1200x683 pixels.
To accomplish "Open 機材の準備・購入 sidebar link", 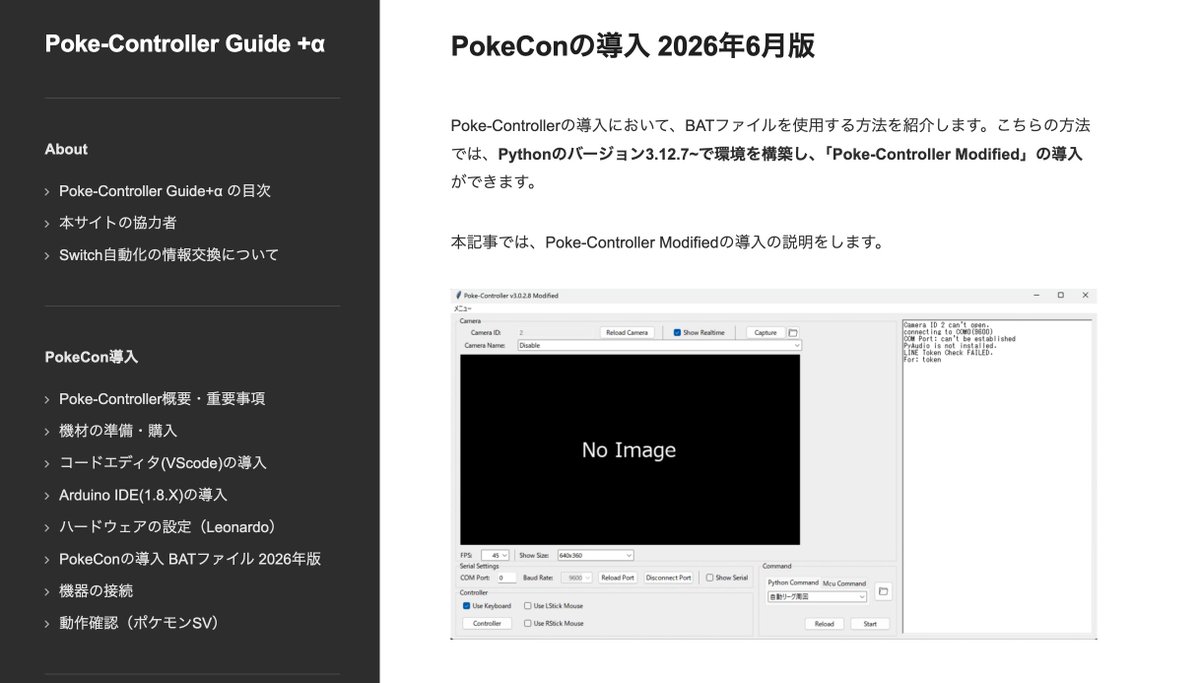I will coord(118,430).
